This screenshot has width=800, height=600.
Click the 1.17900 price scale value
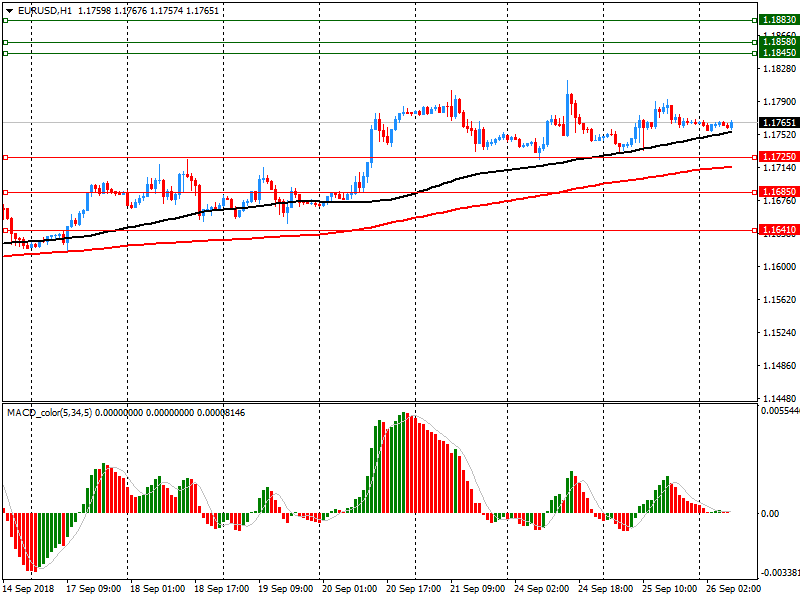pos(778,102)
